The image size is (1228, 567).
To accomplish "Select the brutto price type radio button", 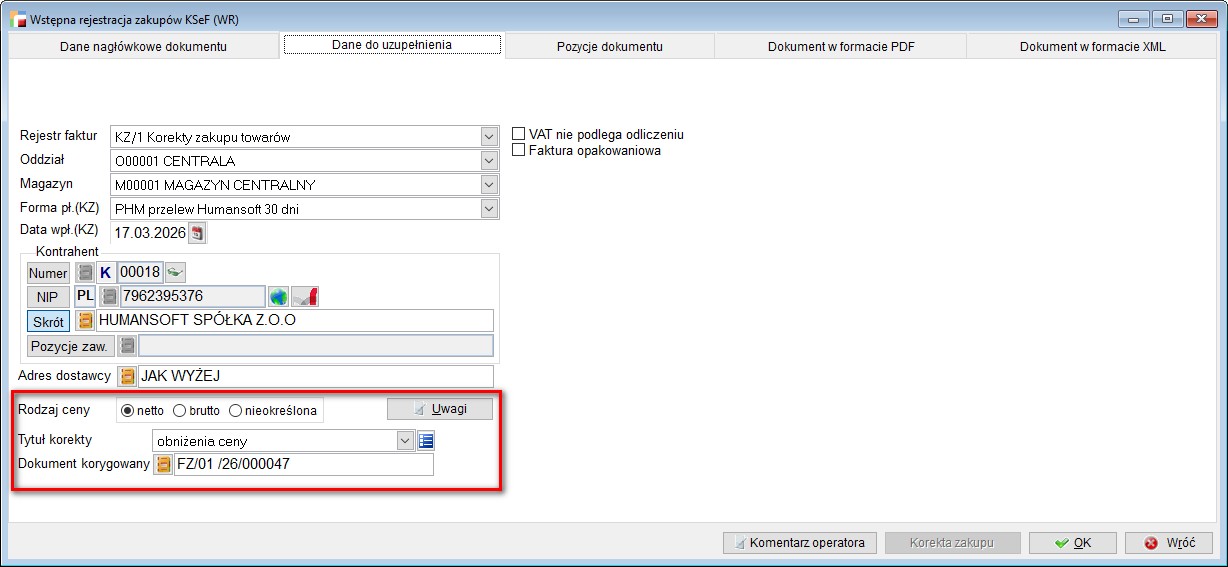I will click(180, 410).
